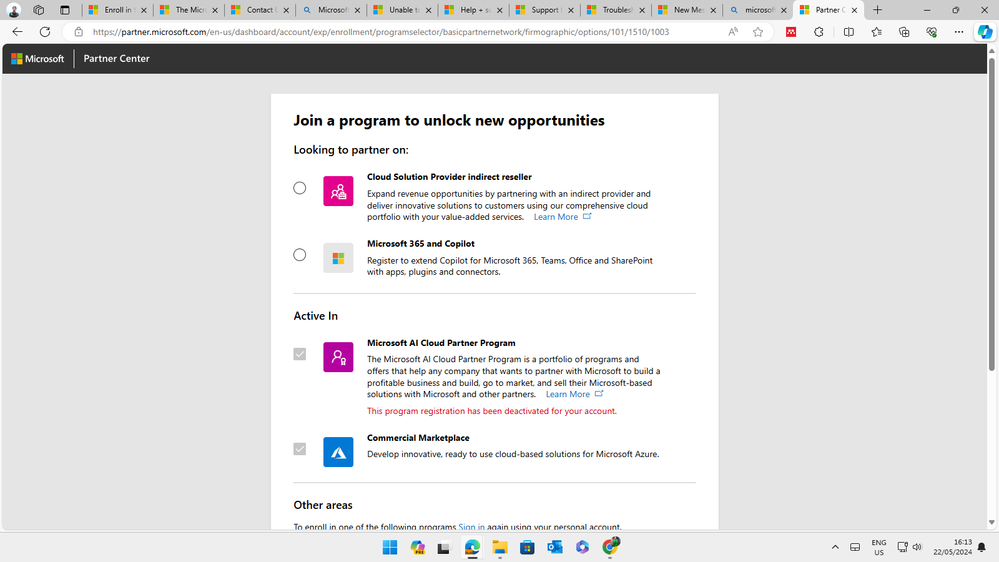Screen dimensions: 999x562
Task: Open browser profile avatar
Action: tap(13, 10)
